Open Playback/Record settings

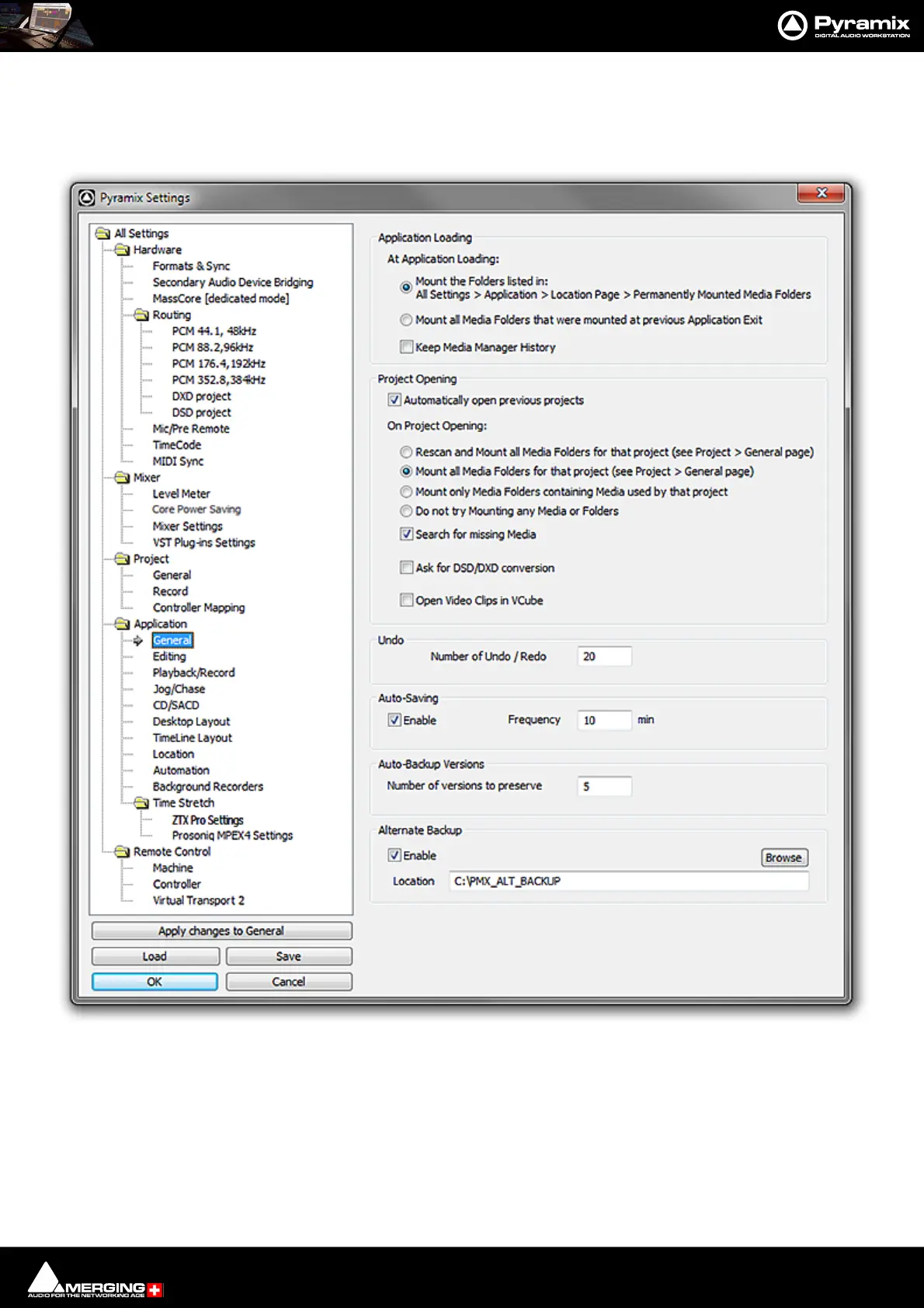(193, 673)
